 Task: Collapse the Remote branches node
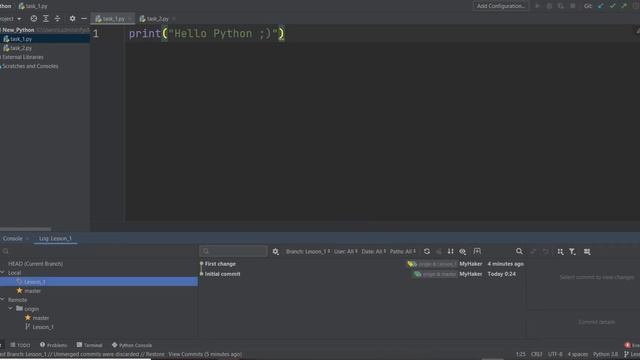[3, 300]
